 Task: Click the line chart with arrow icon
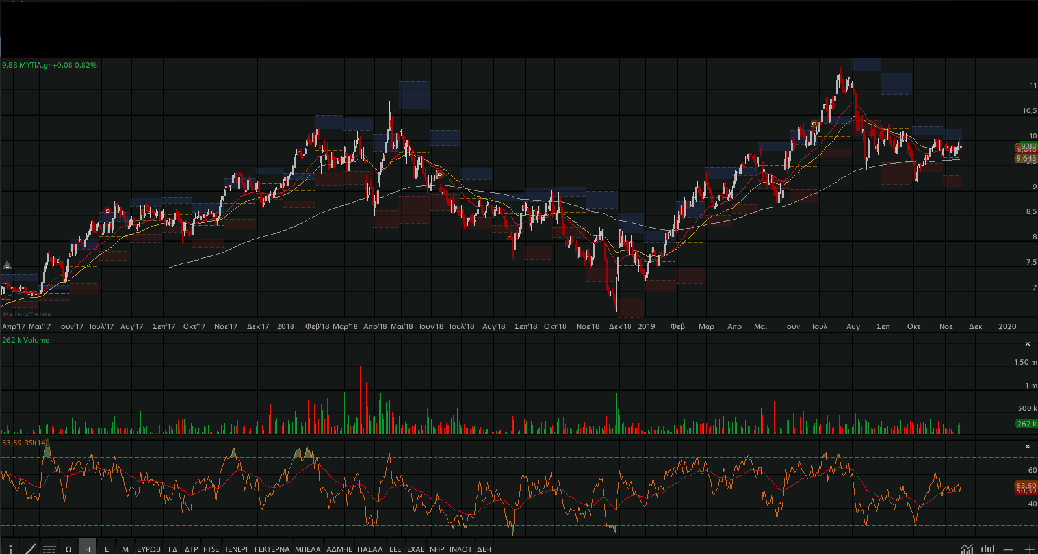tap(965, 548)
